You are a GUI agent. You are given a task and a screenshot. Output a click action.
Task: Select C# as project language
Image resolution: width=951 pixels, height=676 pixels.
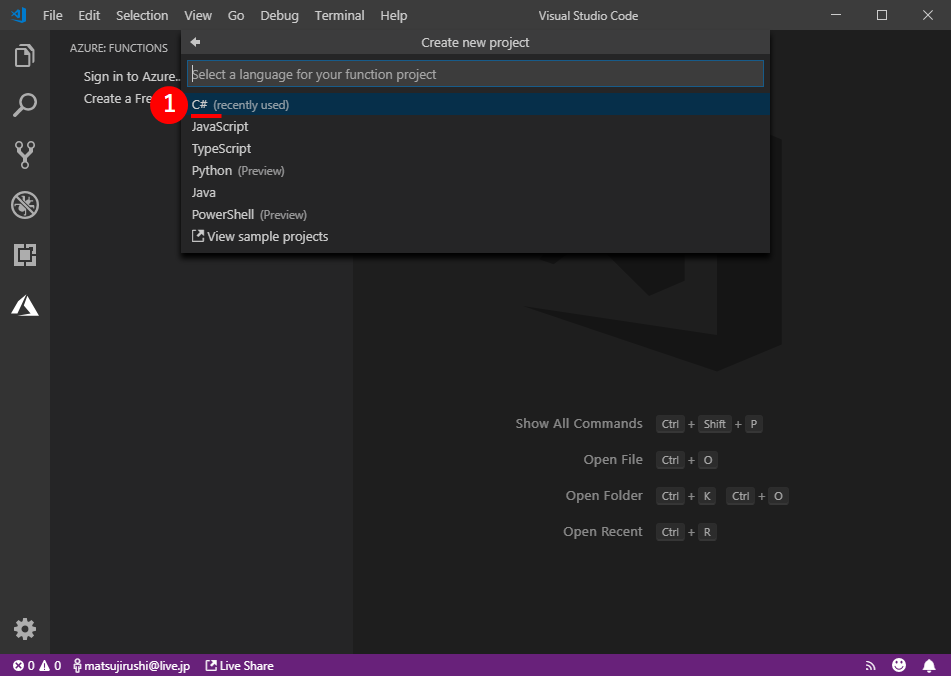tap(475, 104)
